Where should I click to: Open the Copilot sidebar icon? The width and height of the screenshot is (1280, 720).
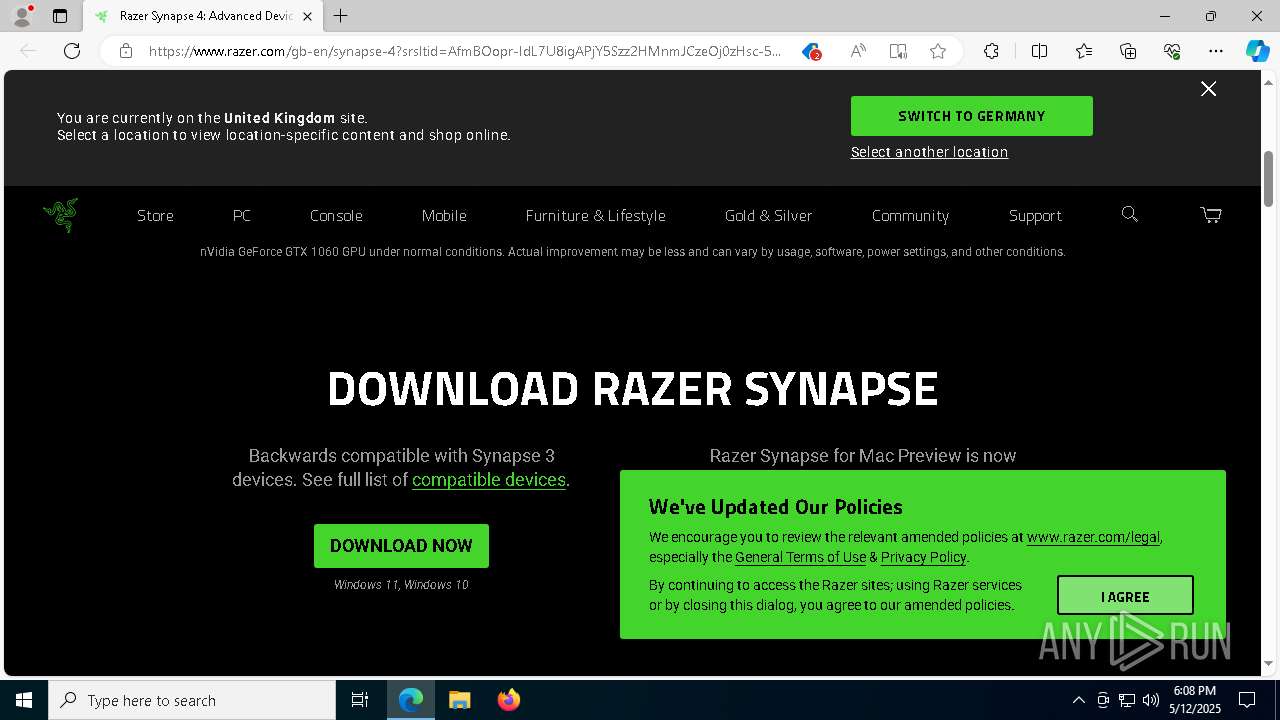1257,51
